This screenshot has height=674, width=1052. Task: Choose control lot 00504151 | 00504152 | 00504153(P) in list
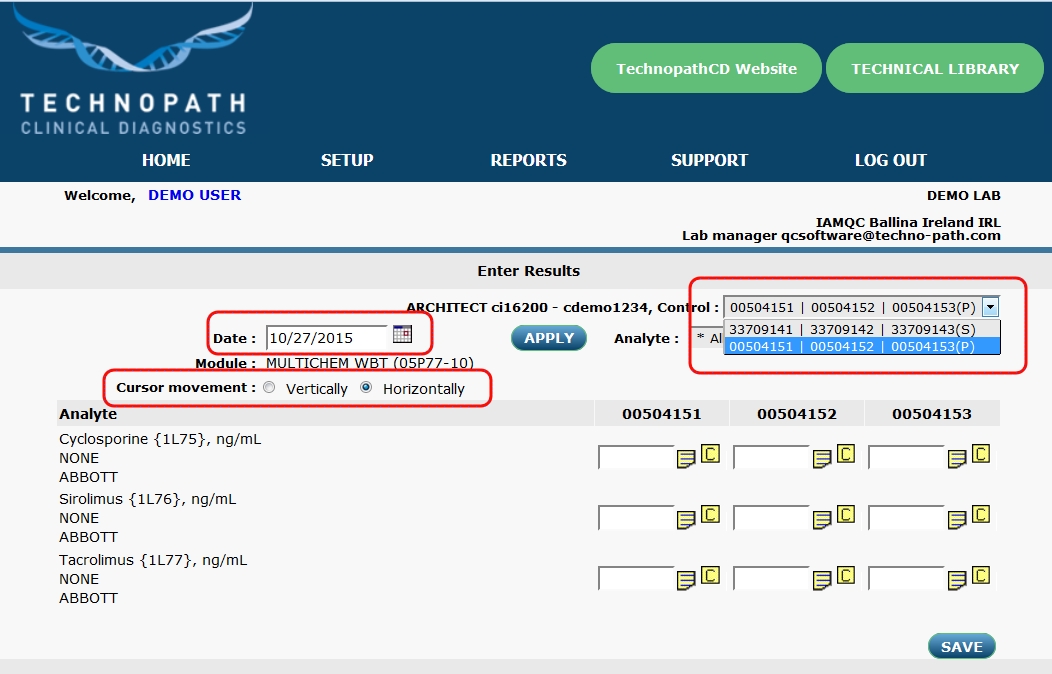861,346
